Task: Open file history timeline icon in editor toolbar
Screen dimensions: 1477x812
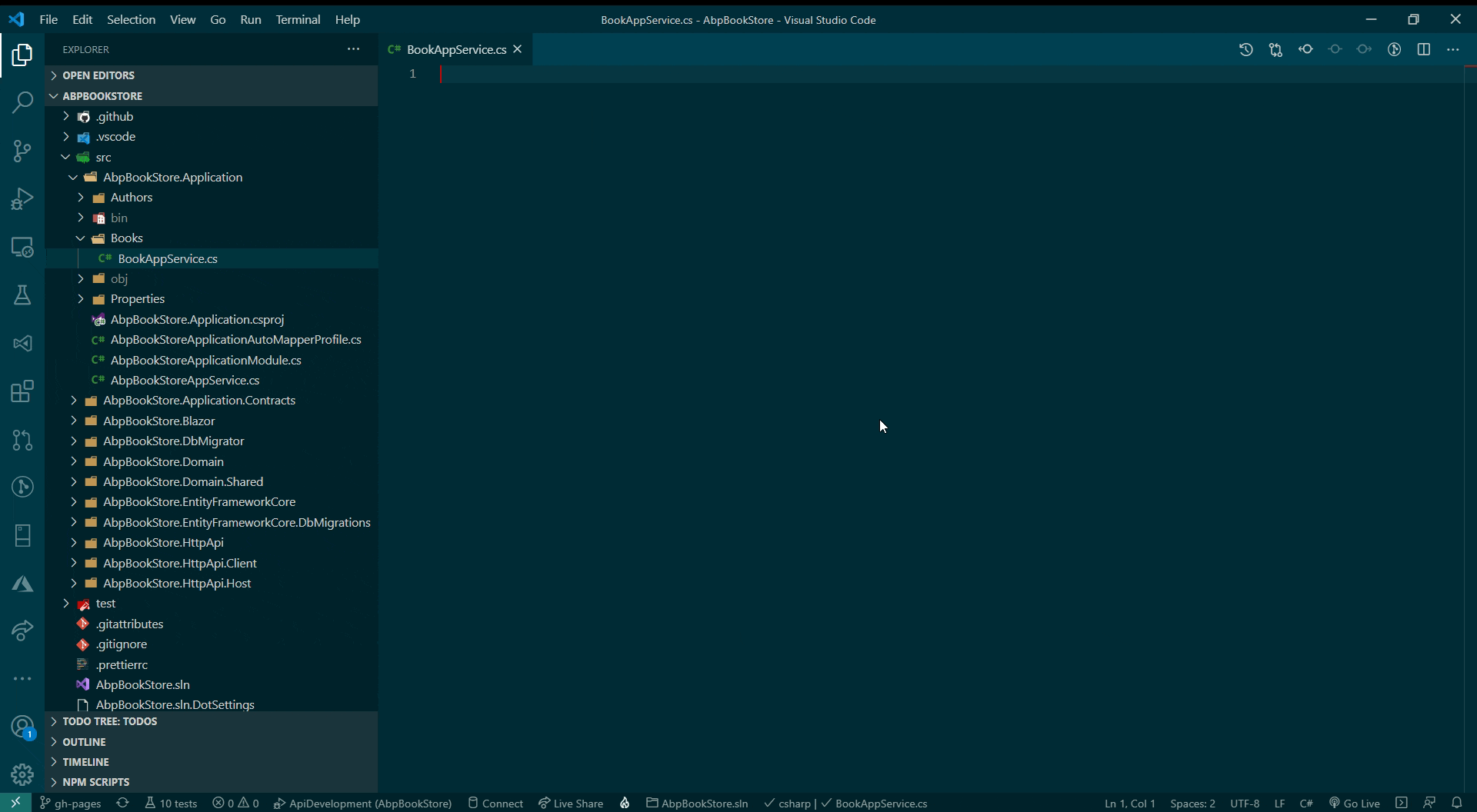Action: click(1246, 50)
